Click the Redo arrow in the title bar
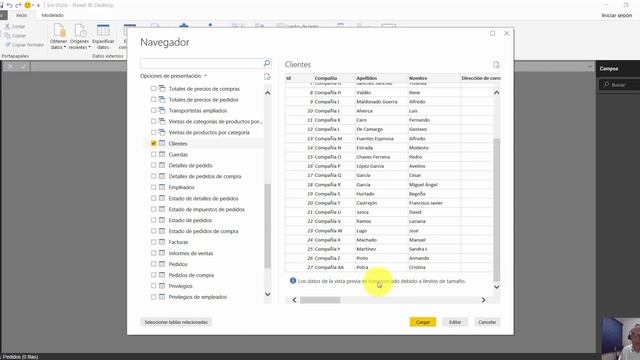 tap(18, 5)
